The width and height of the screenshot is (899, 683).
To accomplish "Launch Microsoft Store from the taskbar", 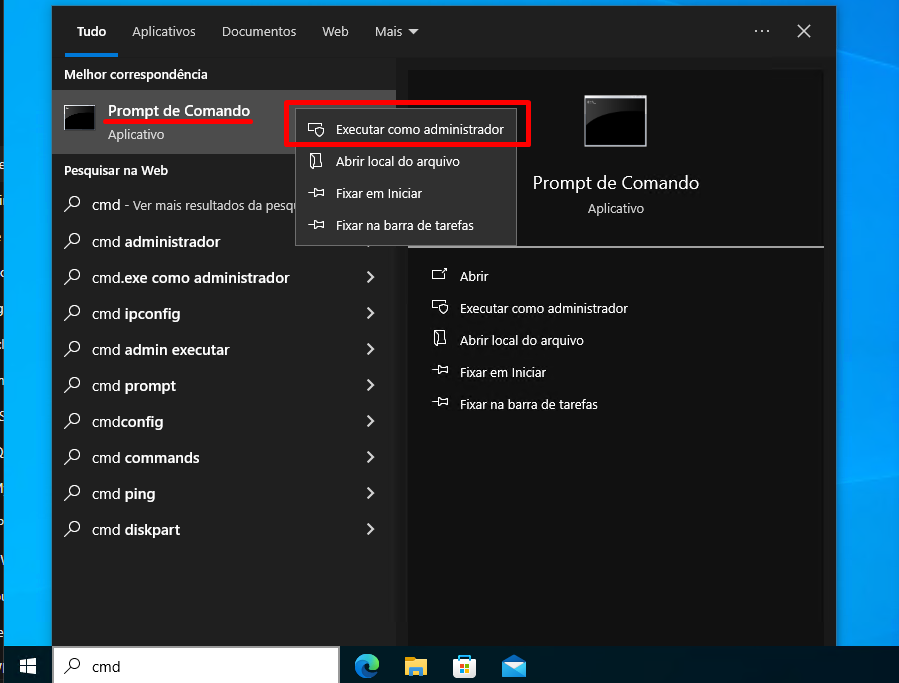I will [x=465, y=666].
